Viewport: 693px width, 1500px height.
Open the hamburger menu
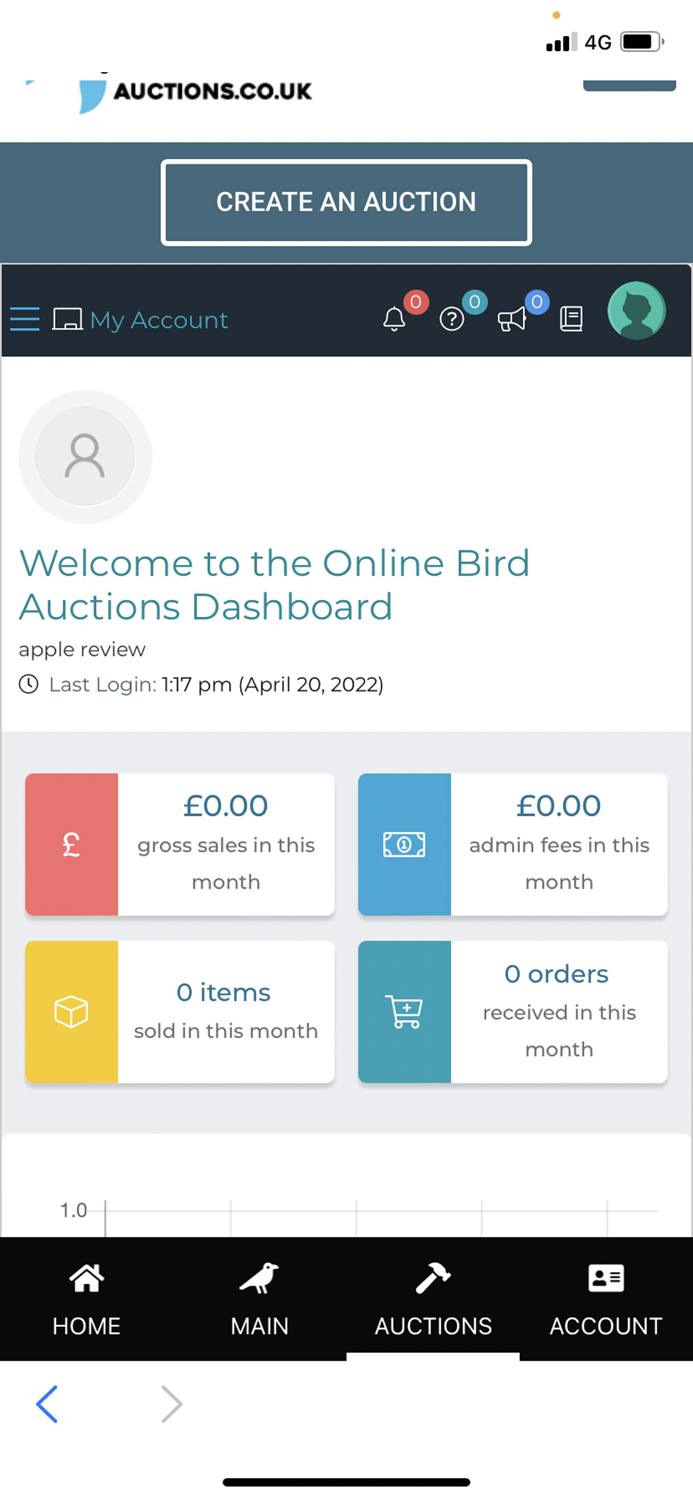click(x=24, y=318)
